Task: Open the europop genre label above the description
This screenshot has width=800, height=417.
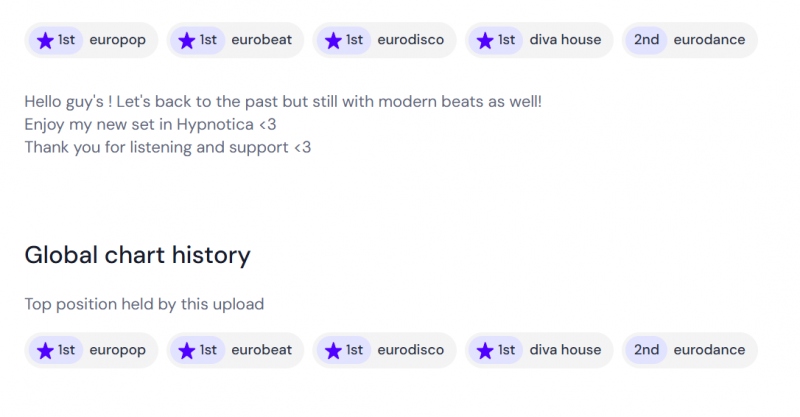Action: [x=117, y=40]
